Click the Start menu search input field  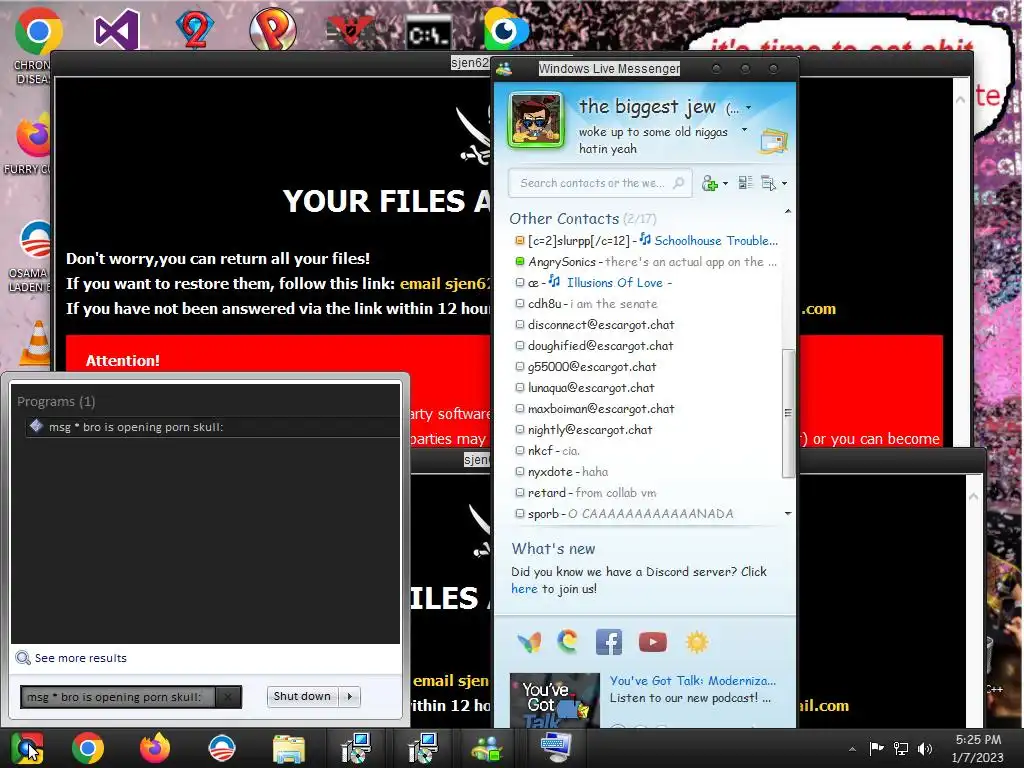click(x=118, y=697)
